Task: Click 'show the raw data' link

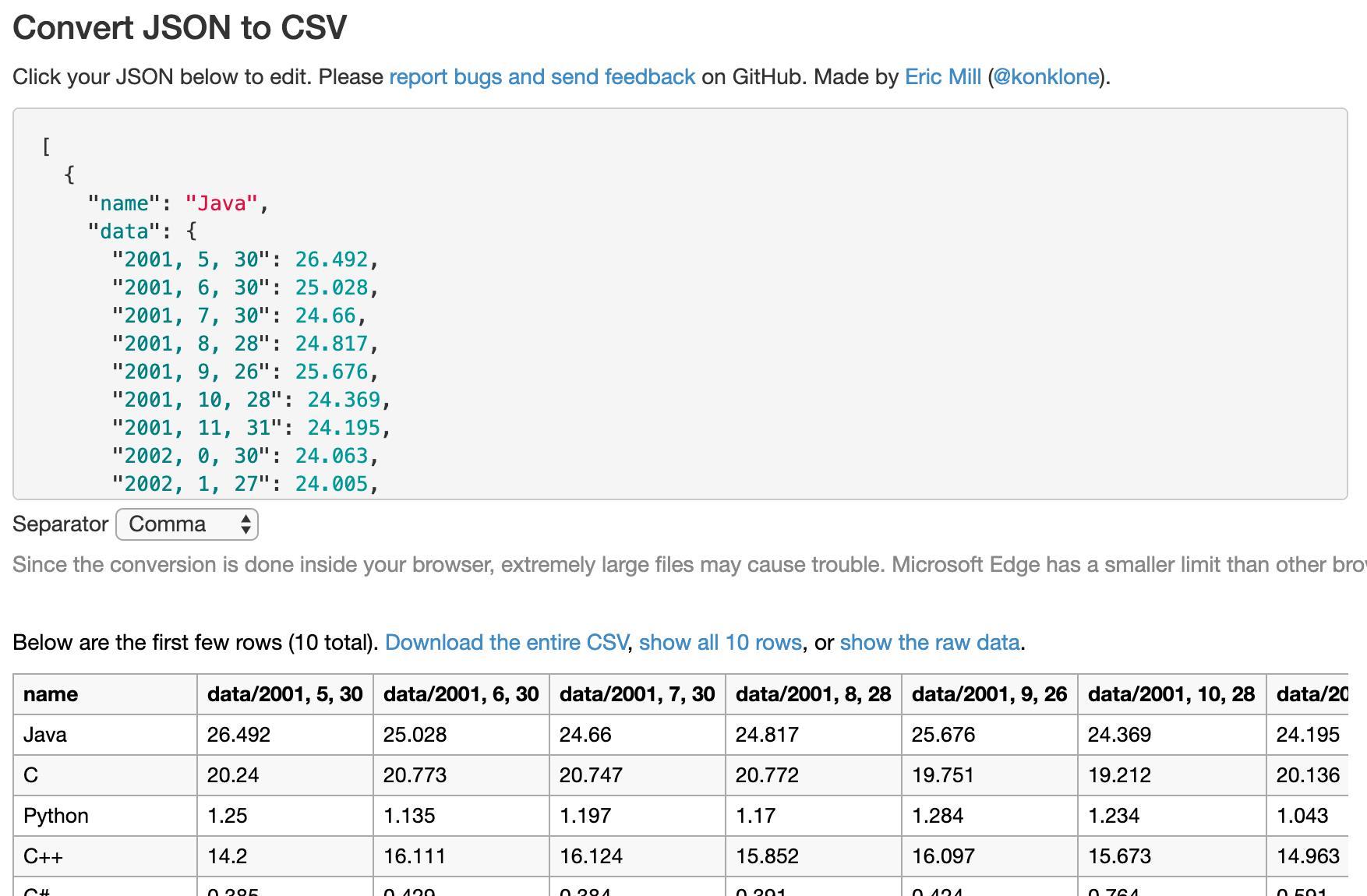Action: point(929,643)
